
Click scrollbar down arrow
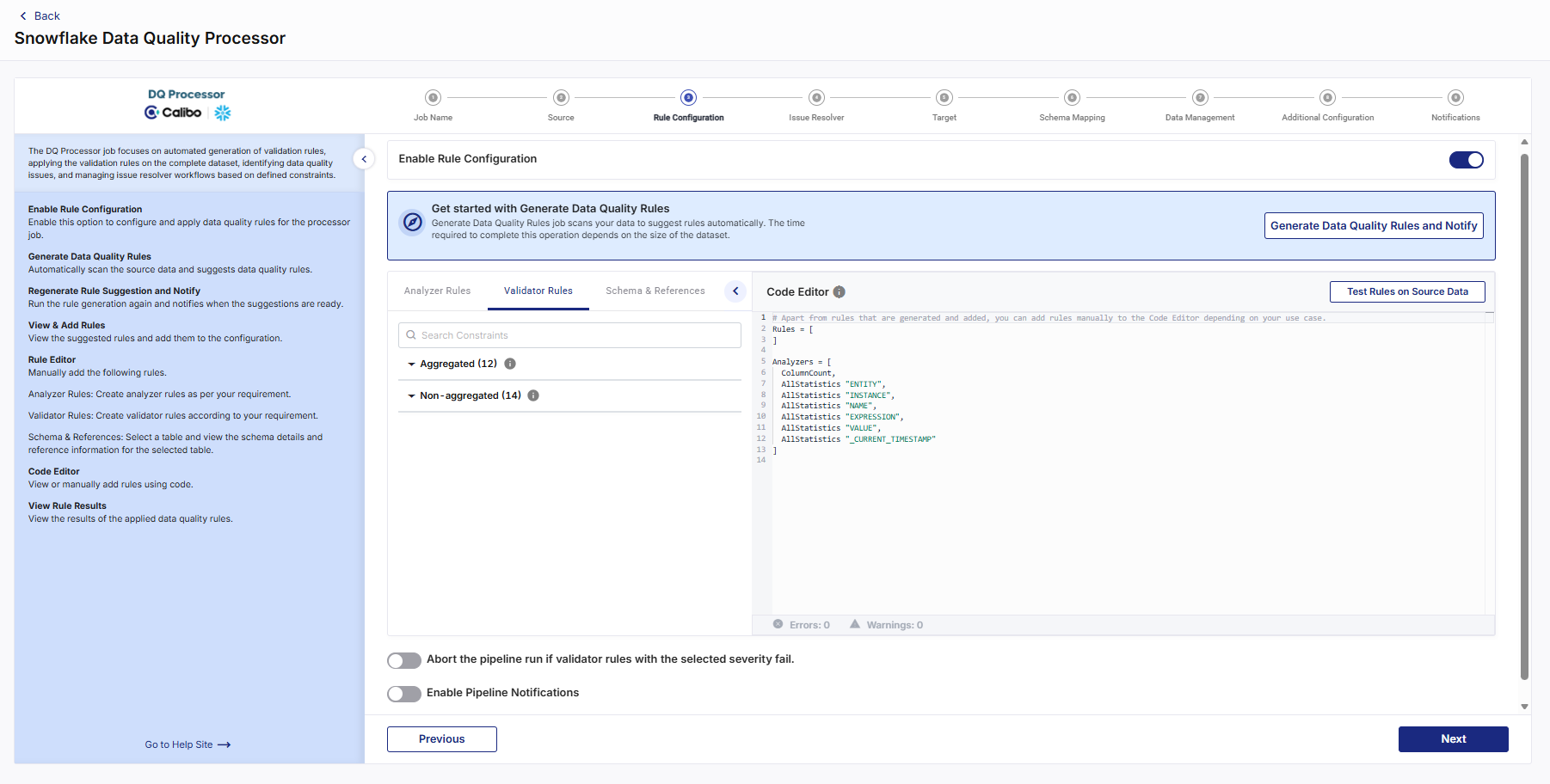tap(1524, 707)
